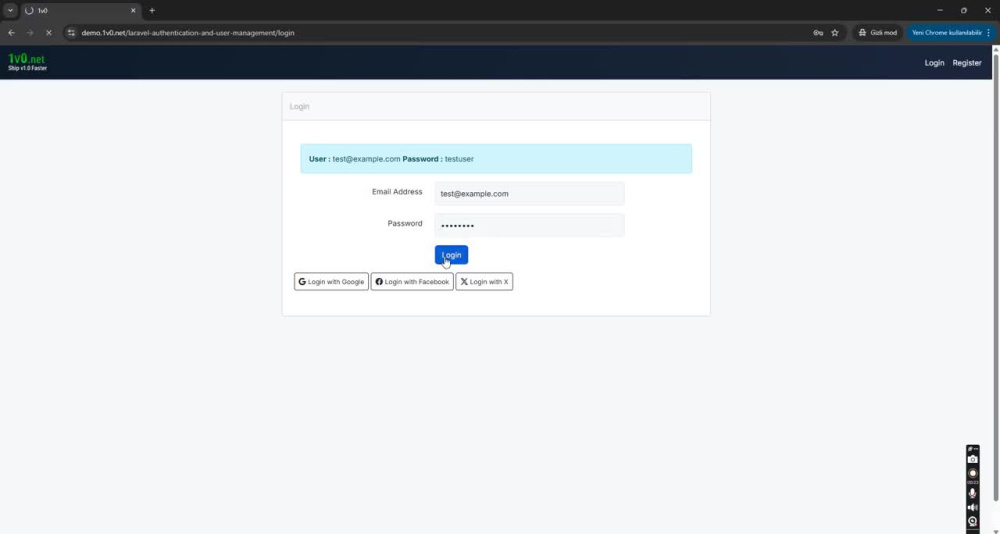Select the 1v0 browser tab

(x=80, y=11)
